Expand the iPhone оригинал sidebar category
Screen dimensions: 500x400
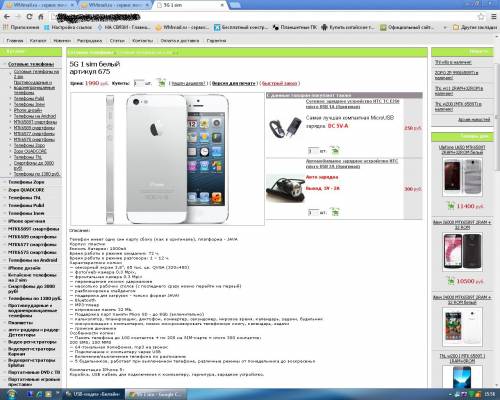click(27, 221)
